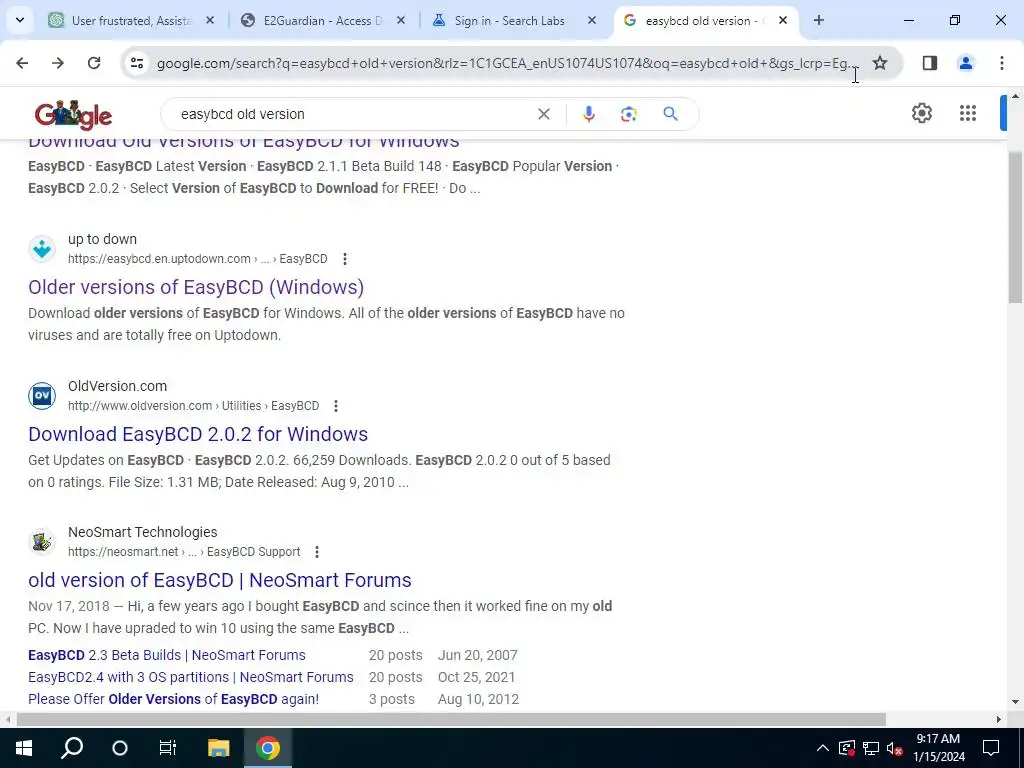Close the Search Labs tab
The height and width of the screenshot is (768, 1024).
pyautogui.click(x=592, y=20)
